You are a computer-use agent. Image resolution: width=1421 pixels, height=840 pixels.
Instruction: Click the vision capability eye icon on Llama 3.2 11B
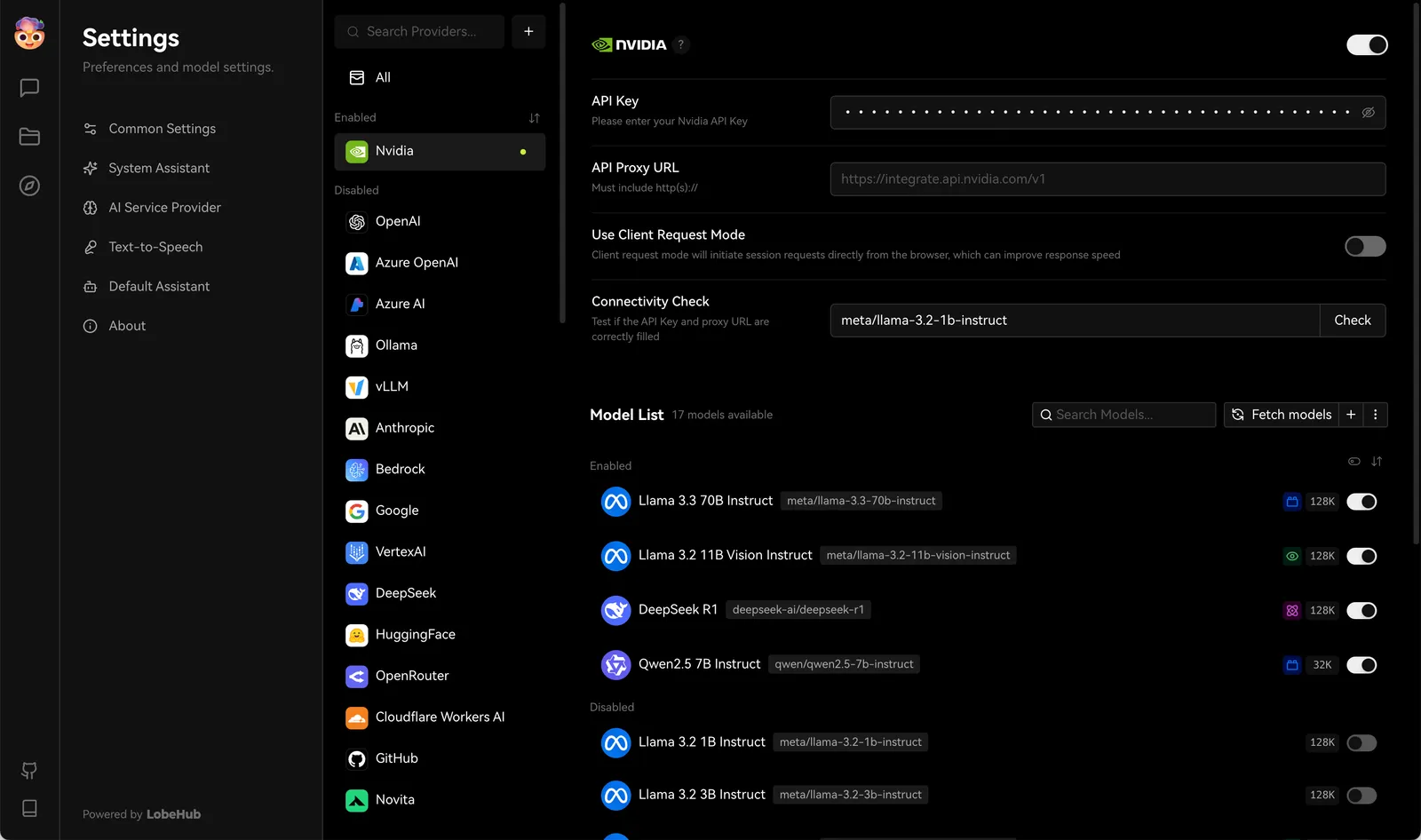1291,556
